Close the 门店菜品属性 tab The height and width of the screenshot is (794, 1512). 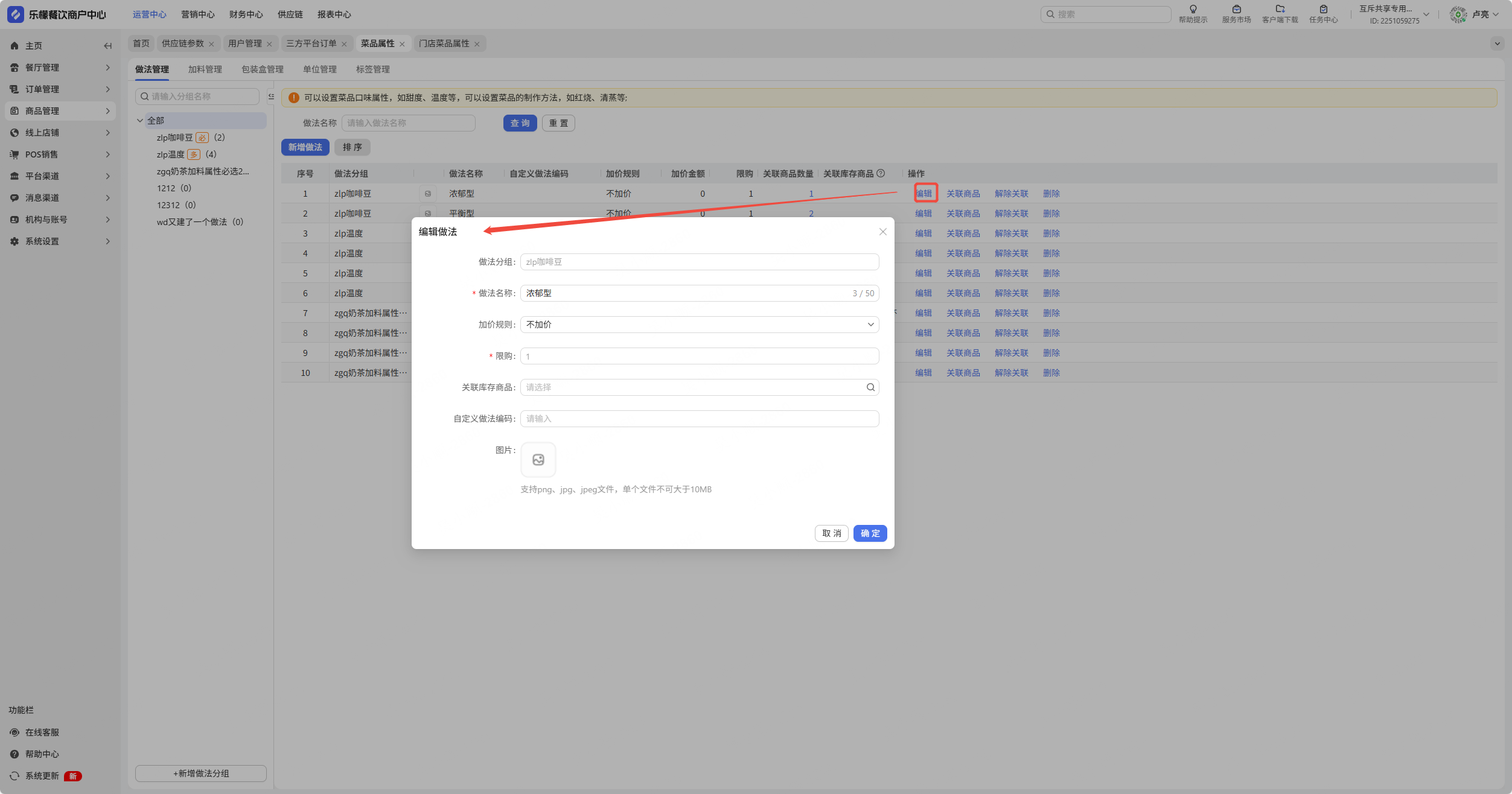click(477, 44)
